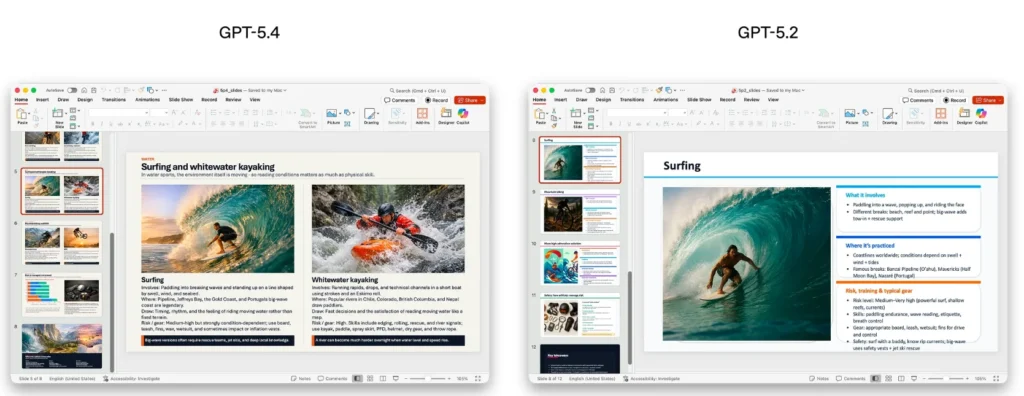The height and width of the screenshot is (396, 1024).
Task: Click Comments button in GPT-5.4 window header
Action: (400, 100)
